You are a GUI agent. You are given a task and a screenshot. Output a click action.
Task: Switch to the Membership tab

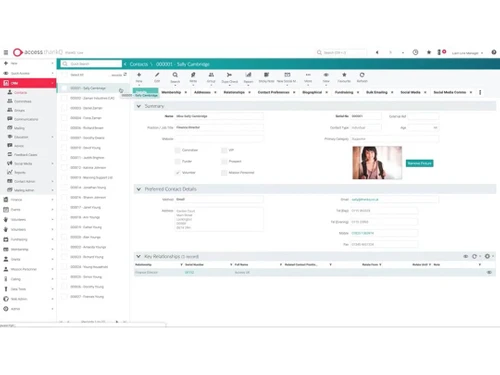click(x=171, y=92)
